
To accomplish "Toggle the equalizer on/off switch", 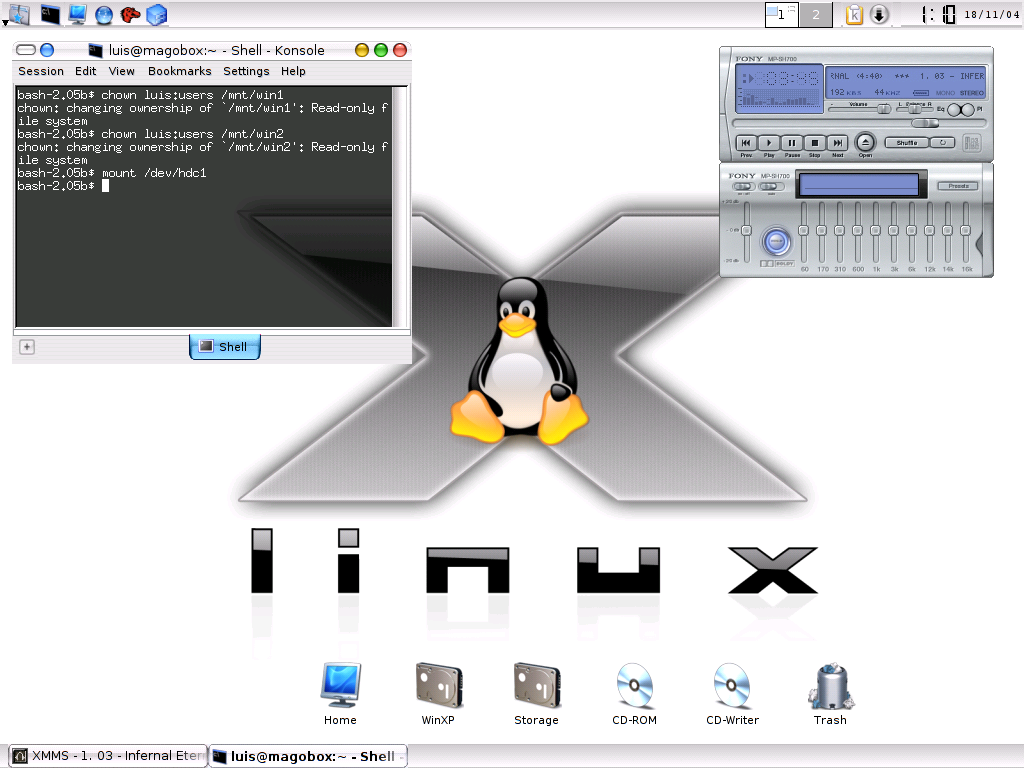I will pos(743,187).
